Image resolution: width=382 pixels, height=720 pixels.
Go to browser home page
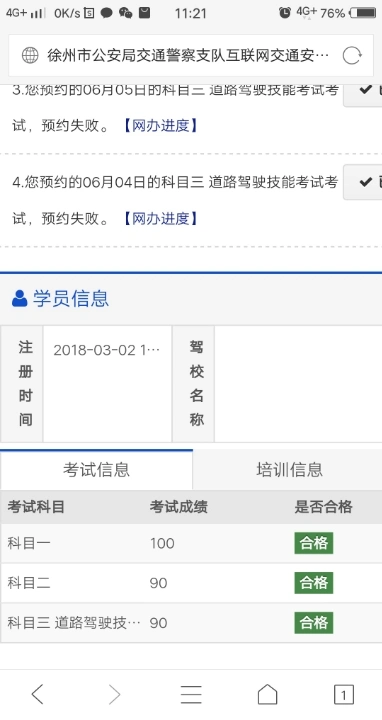tap(267, 694)
